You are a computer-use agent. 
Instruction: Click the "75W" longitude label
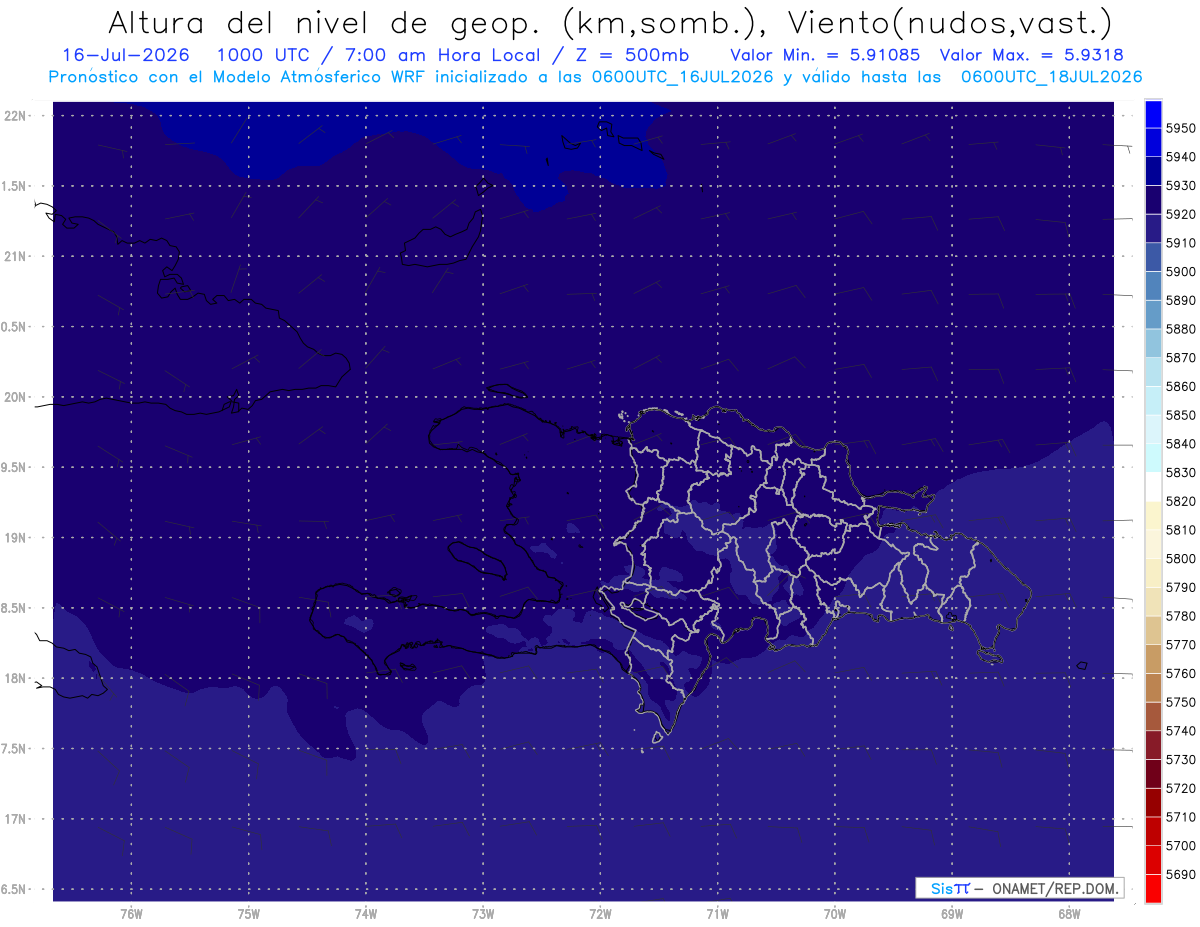[x=249, y=914]
